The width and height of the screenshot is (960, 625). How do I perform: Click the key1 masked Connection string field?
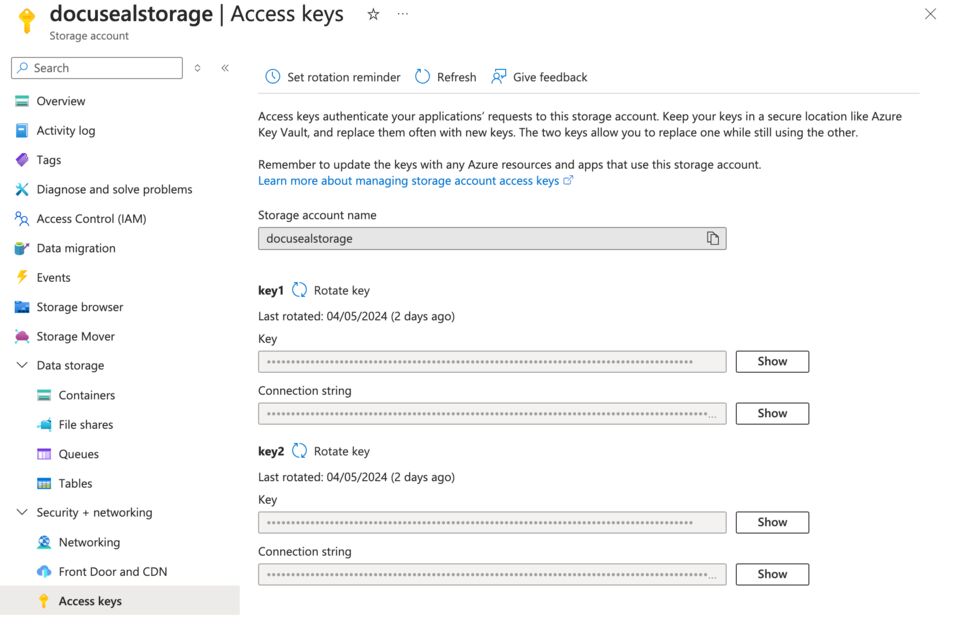pyautogui.click(x=492, y=414)
